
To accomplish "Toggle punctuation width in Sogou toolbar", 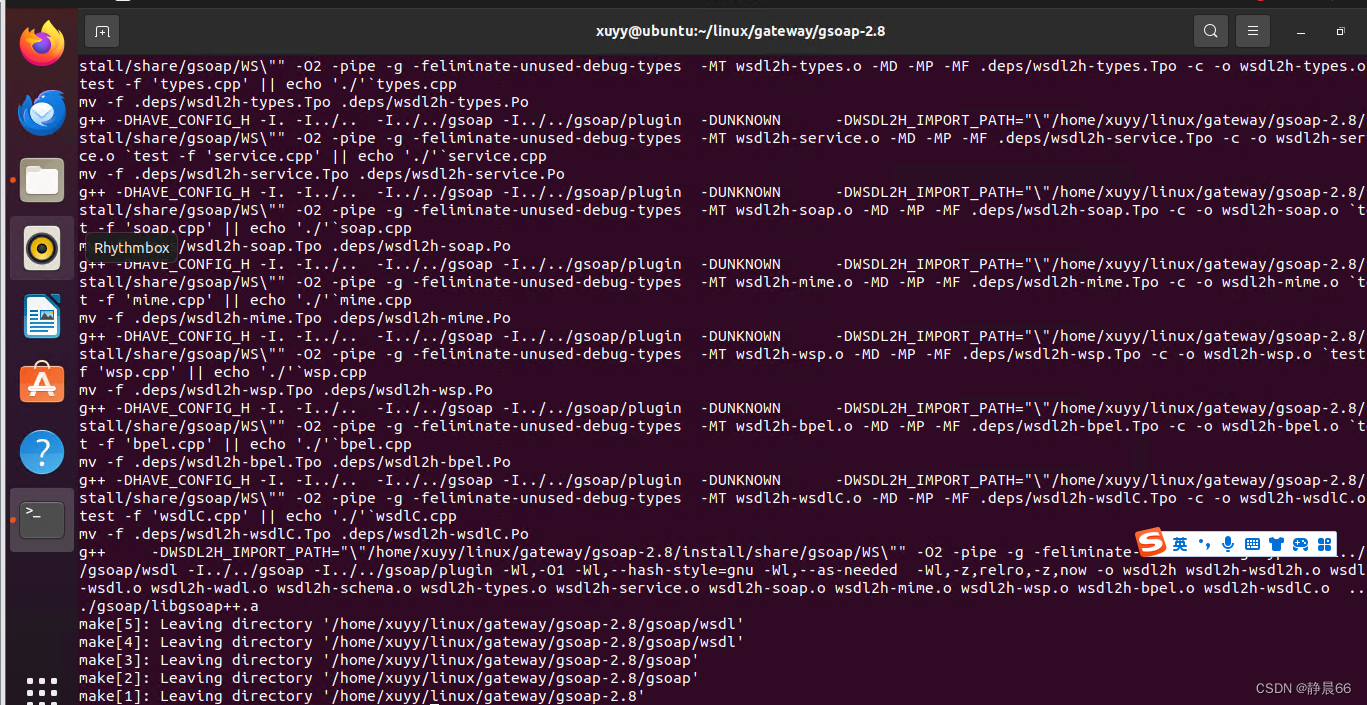I will [x=1204, y=543].
